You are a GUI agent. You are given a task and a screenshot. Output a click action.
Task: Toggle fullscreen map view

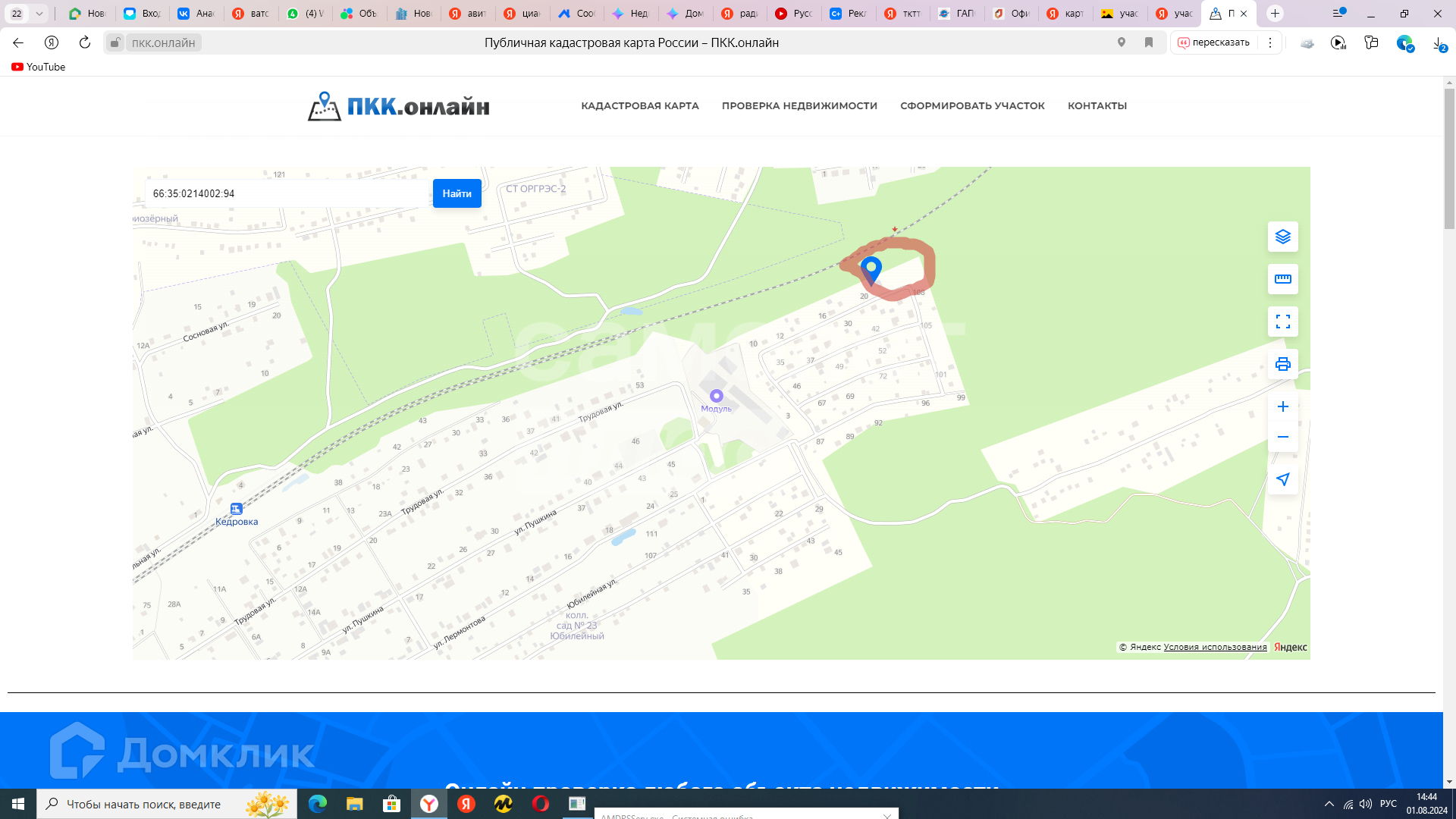[1282, 322]
